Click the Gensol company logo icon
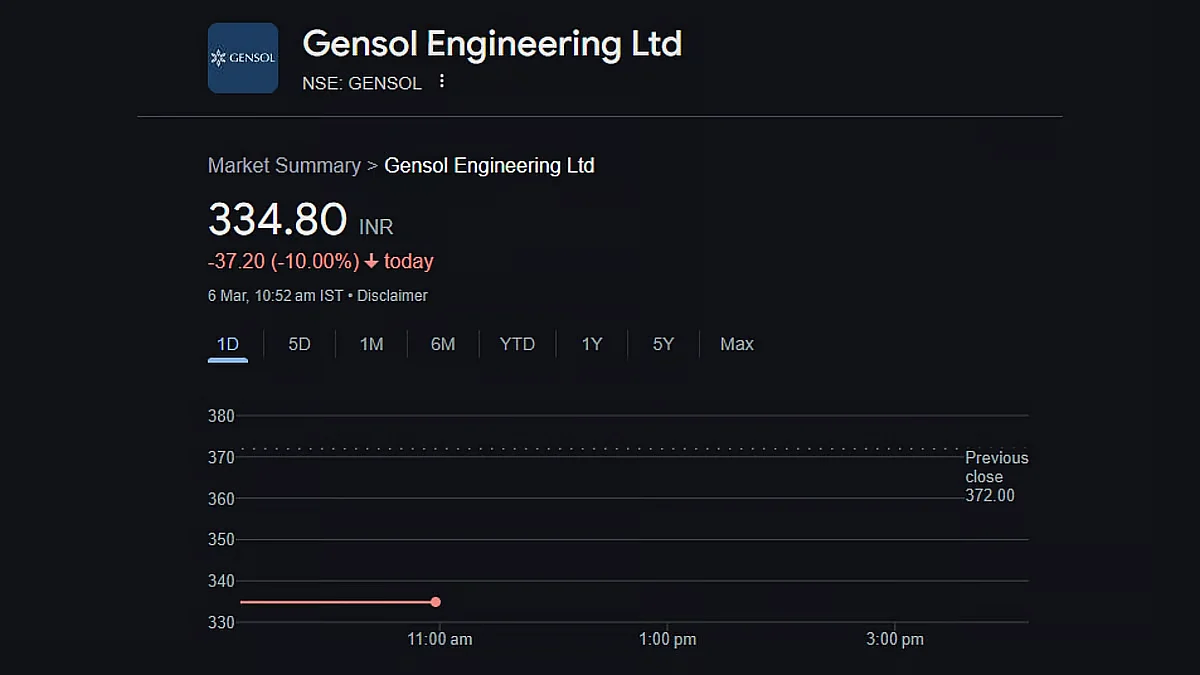 click(x=243, y=58)
